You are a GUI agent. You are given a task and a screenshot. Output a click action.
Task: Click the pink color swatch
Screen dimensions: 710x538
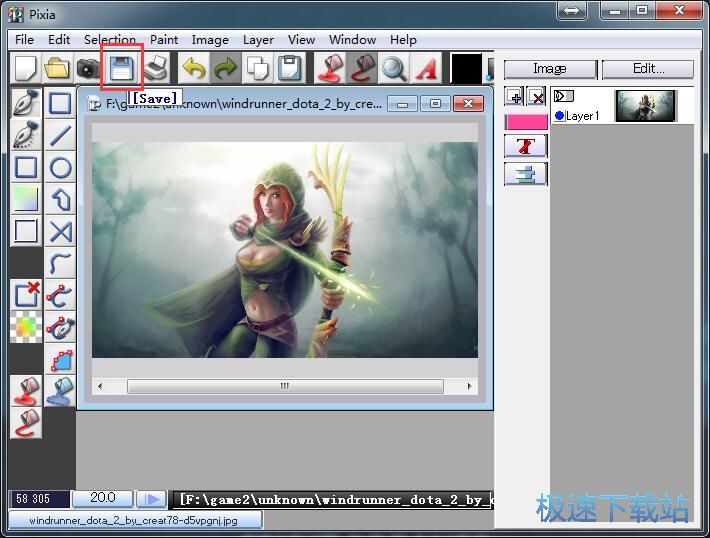tap(525, 121)
